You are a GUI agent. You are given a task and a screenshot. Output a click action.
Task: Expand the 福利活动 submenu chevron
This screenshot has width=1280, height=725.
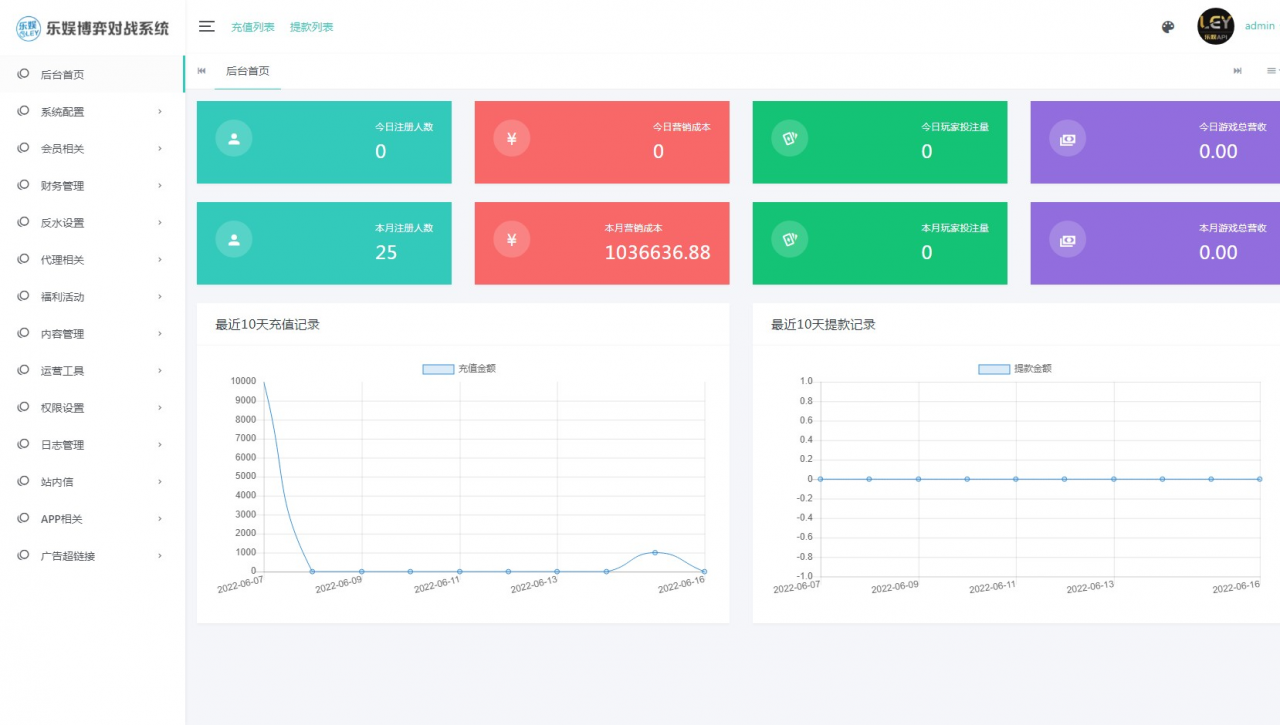(x=160, y=296)
